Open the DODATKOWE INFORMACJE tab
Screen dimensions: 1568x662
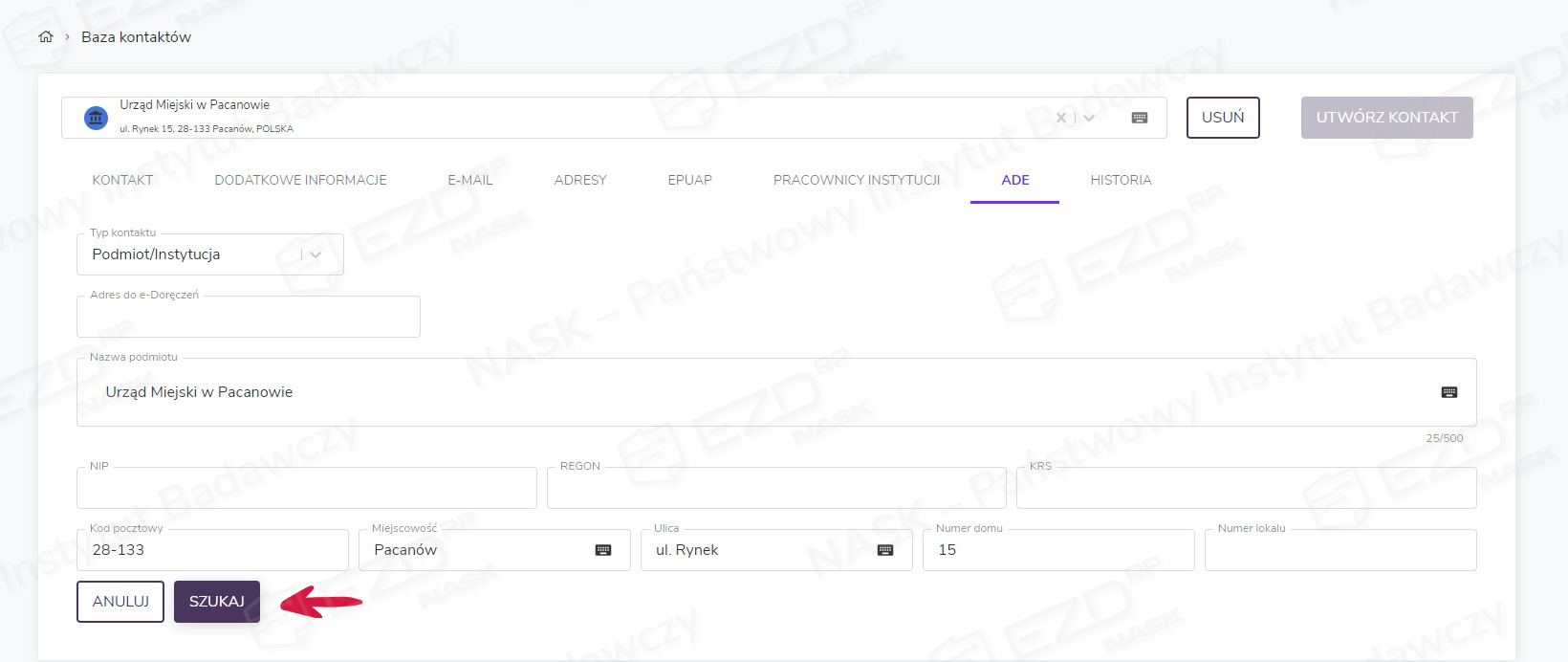click(x=300, y=180)
